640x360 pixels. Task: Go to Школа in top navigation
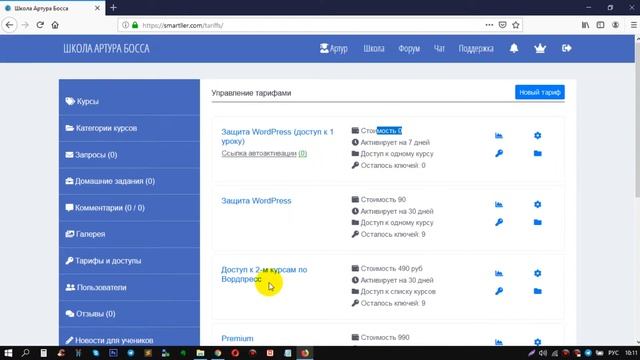point(374,49)
